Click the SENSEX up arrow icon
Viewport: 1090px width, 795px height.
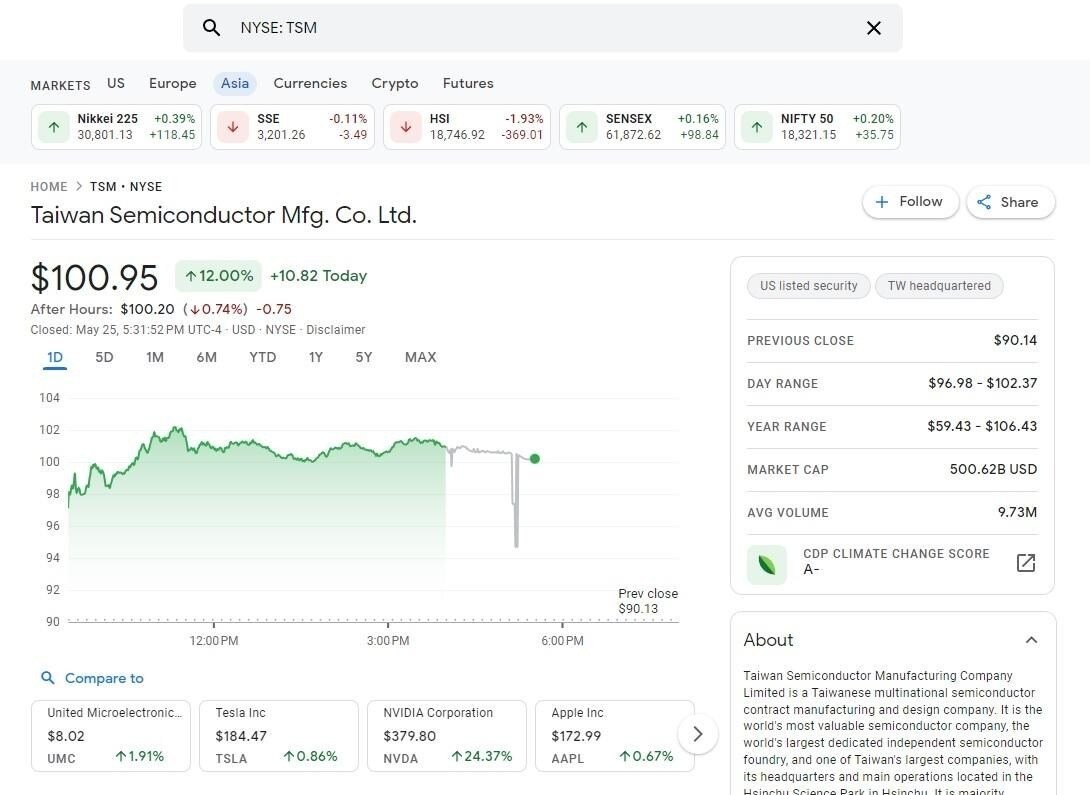(x=582, y=127)
